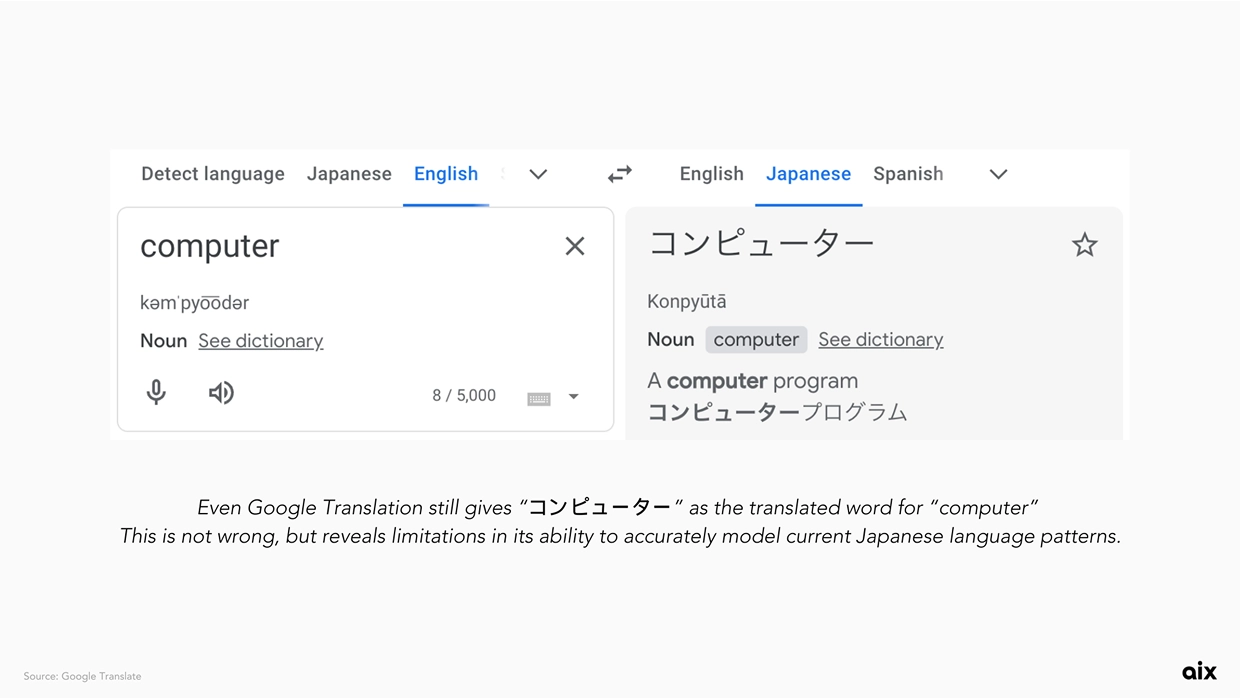Open 'See dictionary' link in translation panel
The image size is (1240, 698).
coord(881,340)
